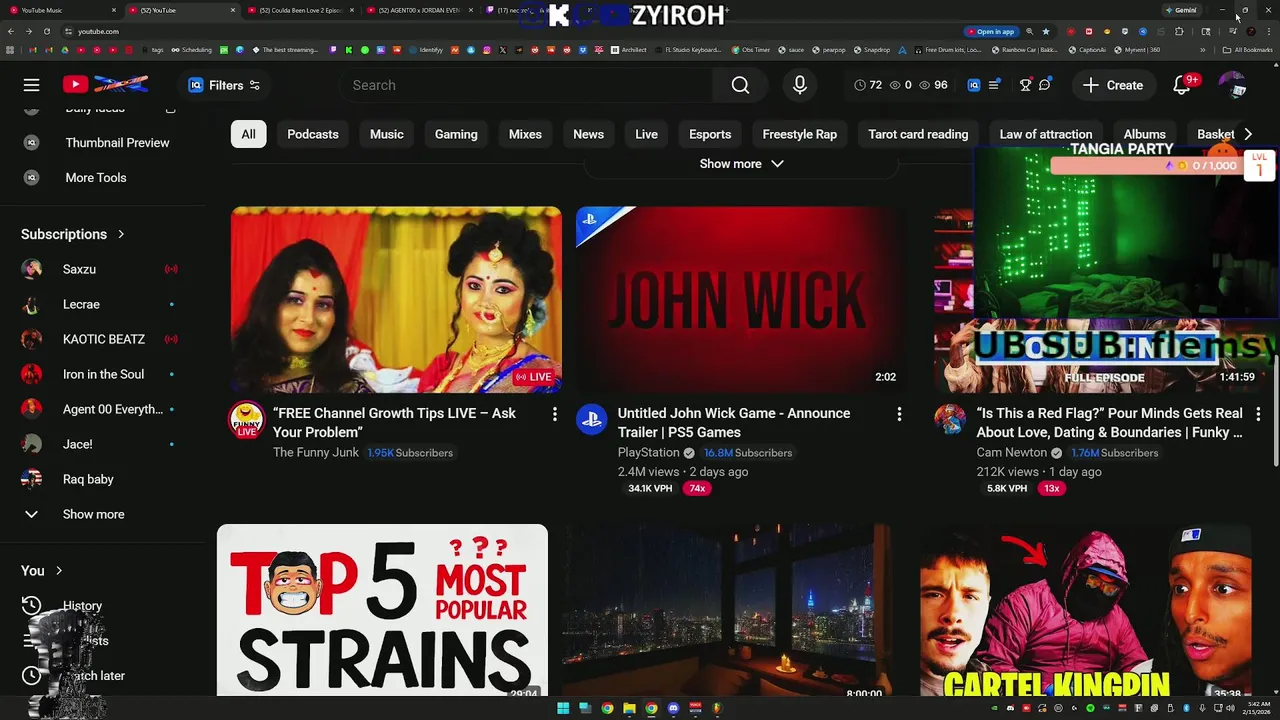This screenshot has height=720, width=1280.
Task: Click the Create button
Action: (1113, 85)
